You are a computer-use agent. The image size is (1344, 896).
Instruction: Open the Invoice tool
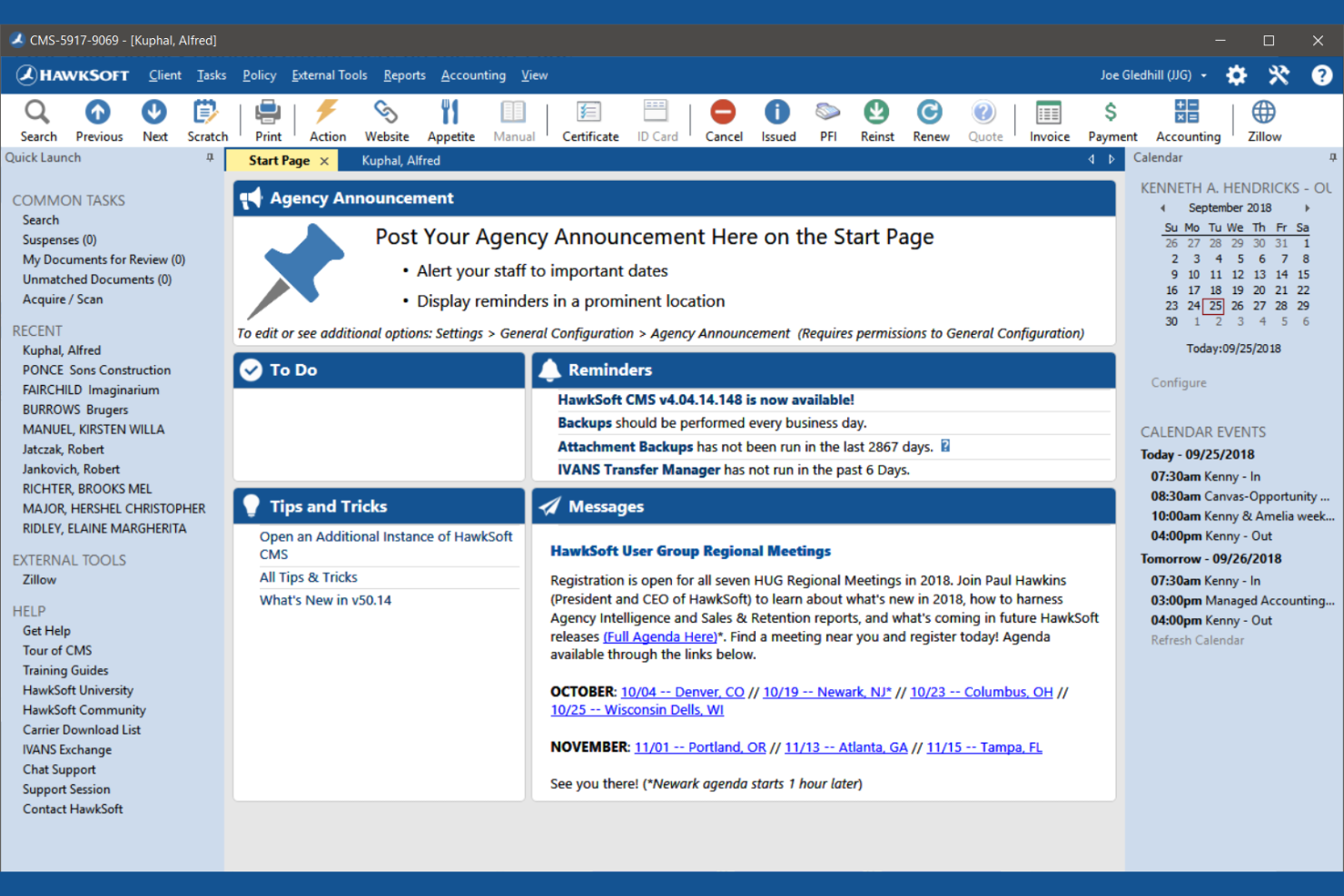pyautogui.click(x=1049, y=121)
